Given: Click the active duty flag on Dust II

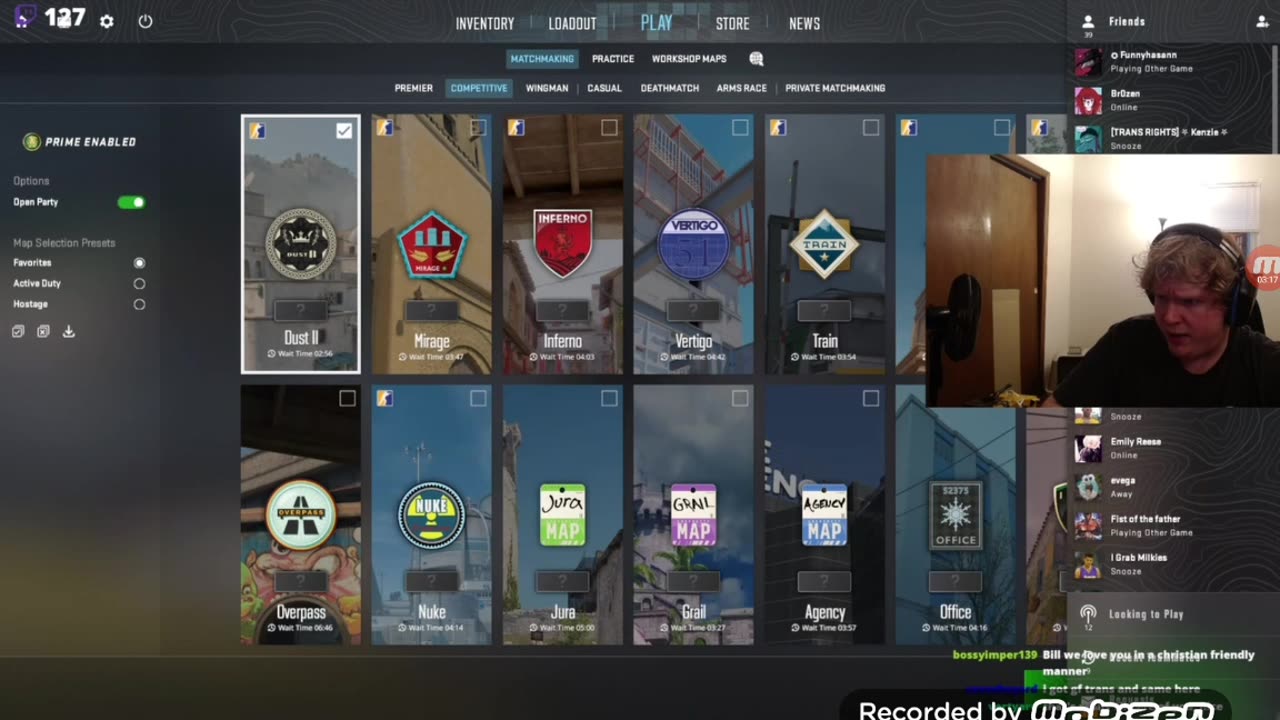Looking at the screenshot, I should [257, 131].
